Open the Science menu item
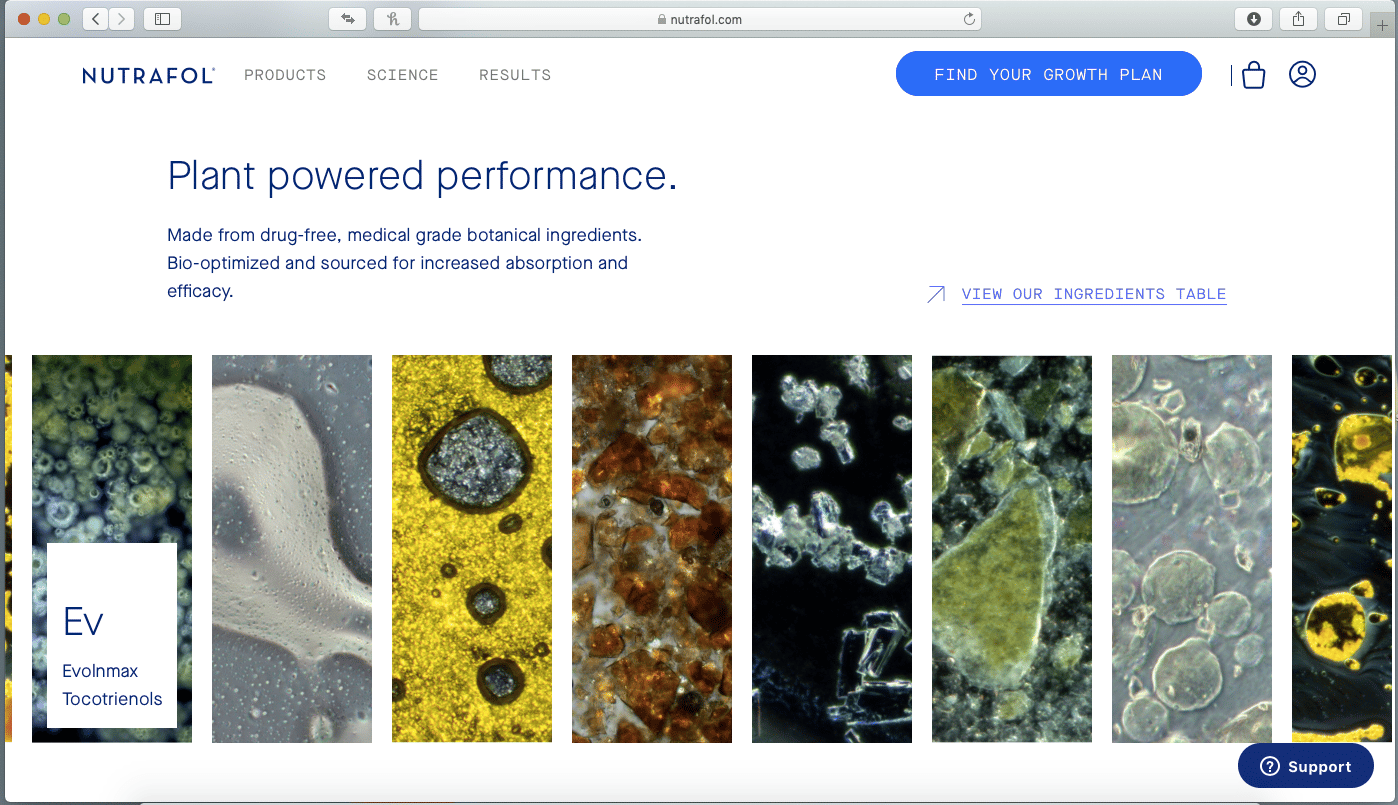 click(x=402, y=75)
